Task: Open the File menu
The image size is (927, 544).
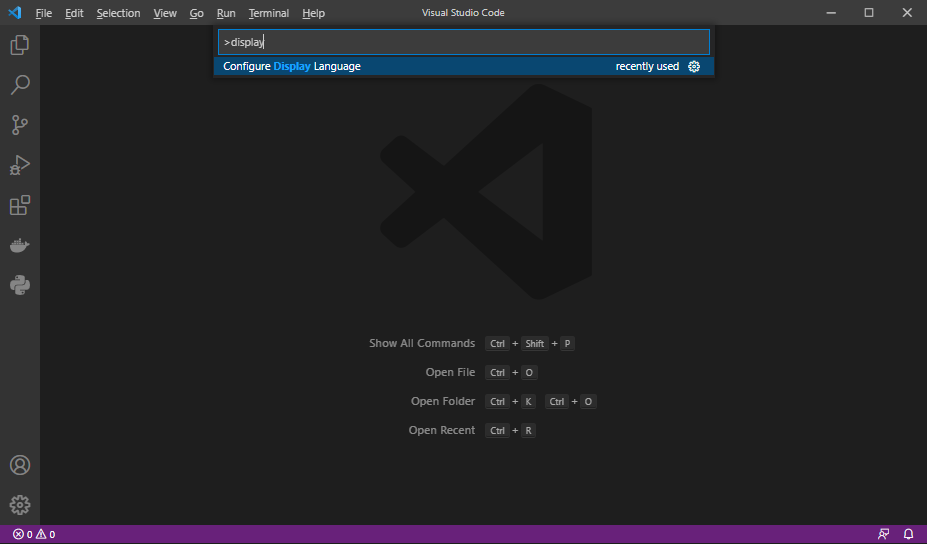Action: click(44, 13)
